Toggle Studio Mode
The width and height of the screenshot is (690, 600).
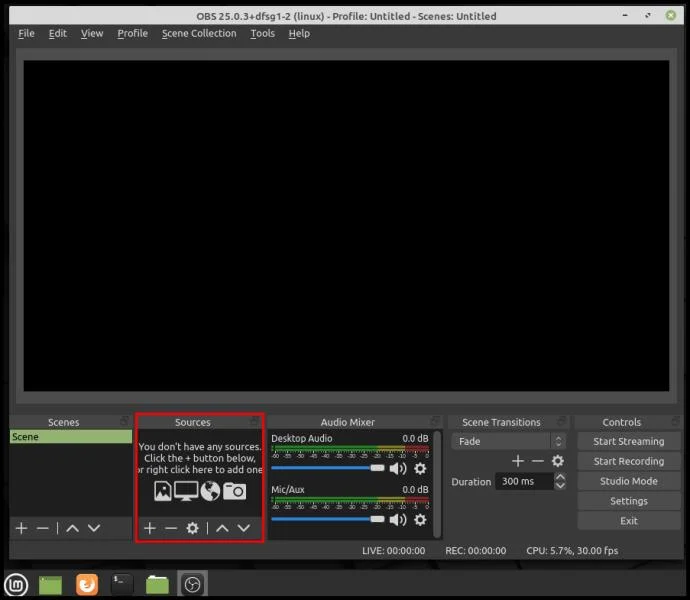click(628, 481)
